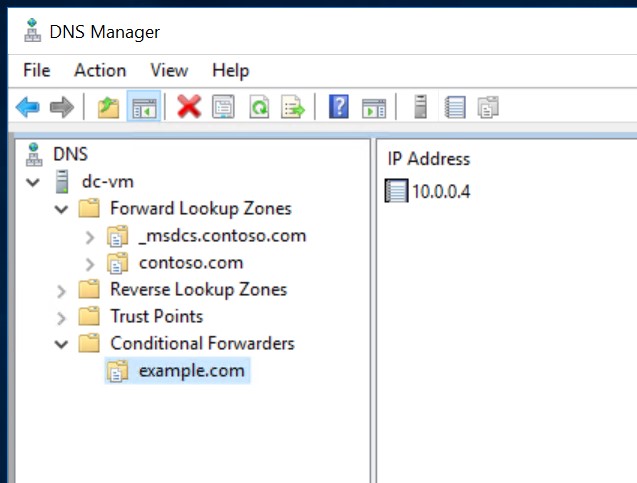Viewport: 637px width, 483px height.
Task: Click the IP Address column header
Action: point(429,159)
